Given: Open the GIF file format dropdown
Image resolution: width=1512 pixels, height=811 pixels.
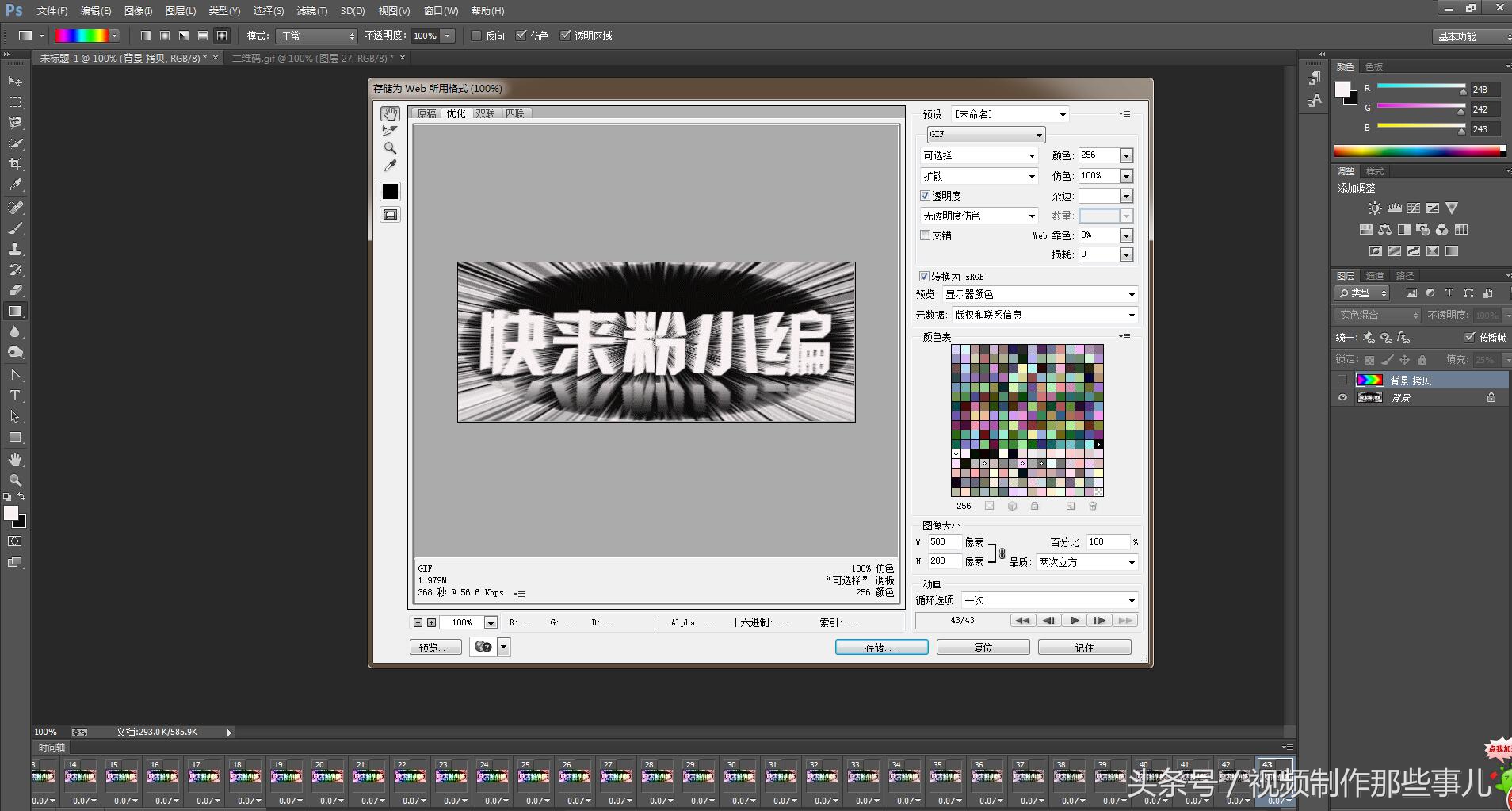Looking at the screenshot, I should (x=986, y=135).
